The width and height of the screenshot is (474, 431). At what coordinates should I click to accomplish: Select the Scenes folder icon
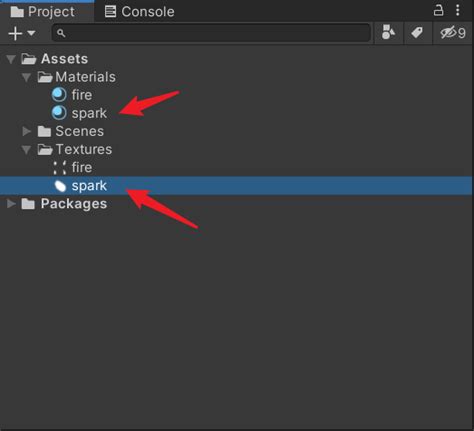click(44, 131)
